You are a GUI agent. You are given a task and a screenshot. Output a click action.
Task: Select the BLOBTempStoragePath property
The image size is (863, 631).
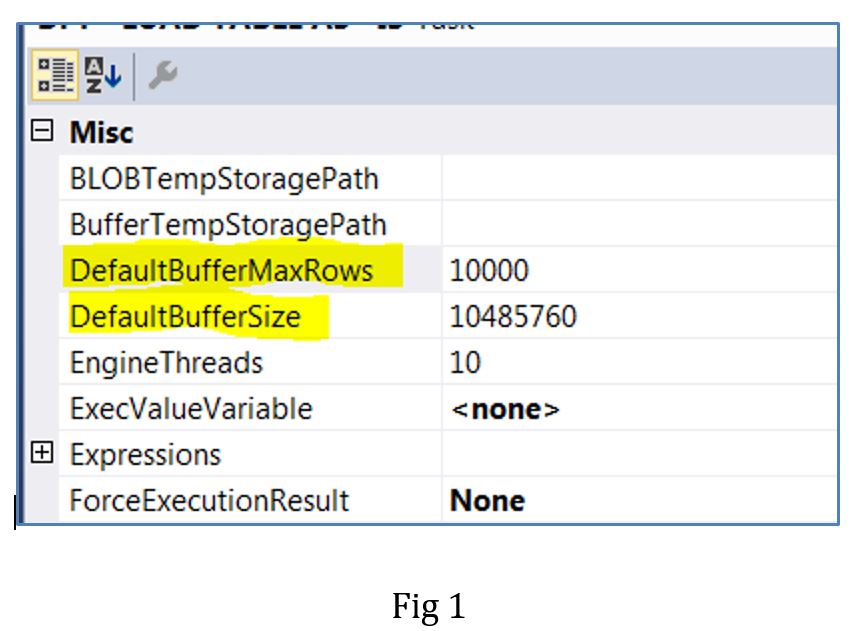224,180
